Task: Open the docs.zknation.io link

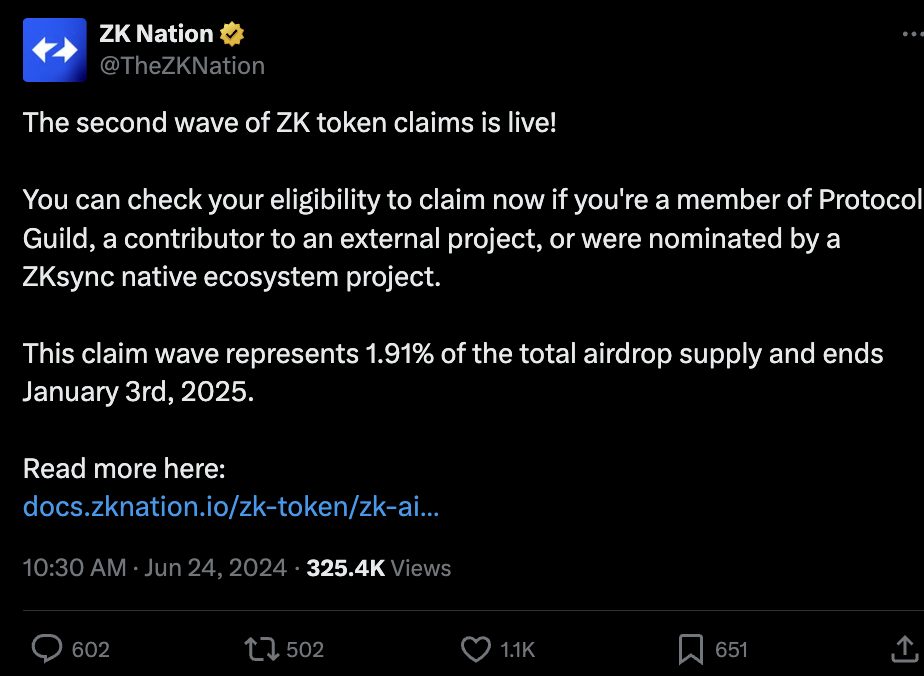Action: coord(231,507)
